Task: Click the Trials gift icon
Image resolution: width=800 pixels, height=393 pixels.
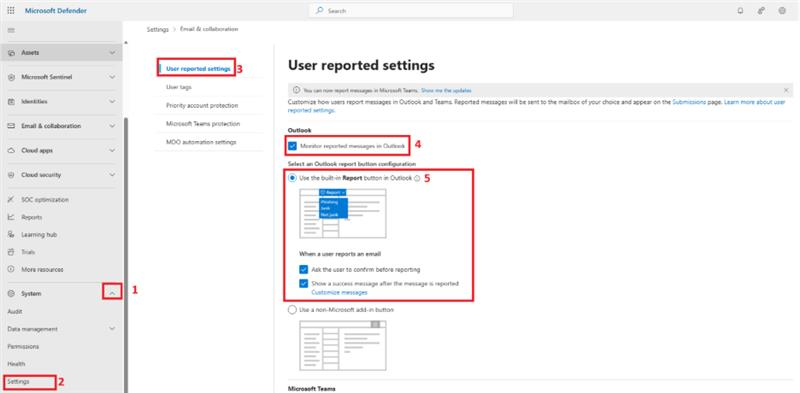Action: coord(11,252)
